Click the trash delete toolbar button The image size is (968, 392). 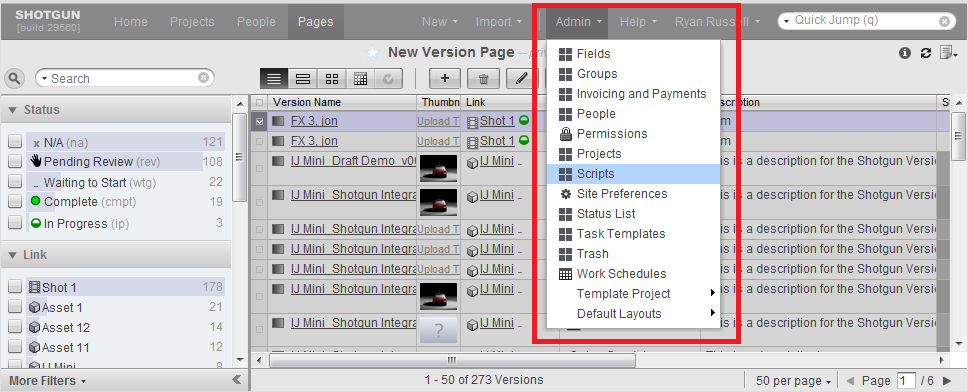click(x=484, y=78)
